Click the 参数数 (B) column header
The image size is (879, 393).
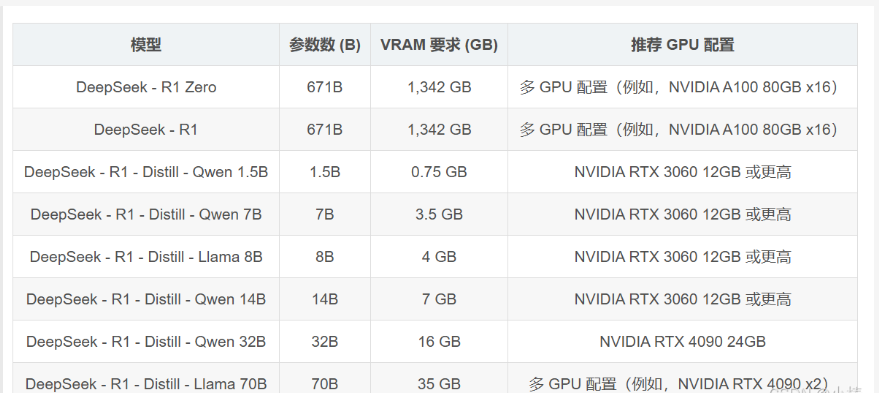click(325, 45)
